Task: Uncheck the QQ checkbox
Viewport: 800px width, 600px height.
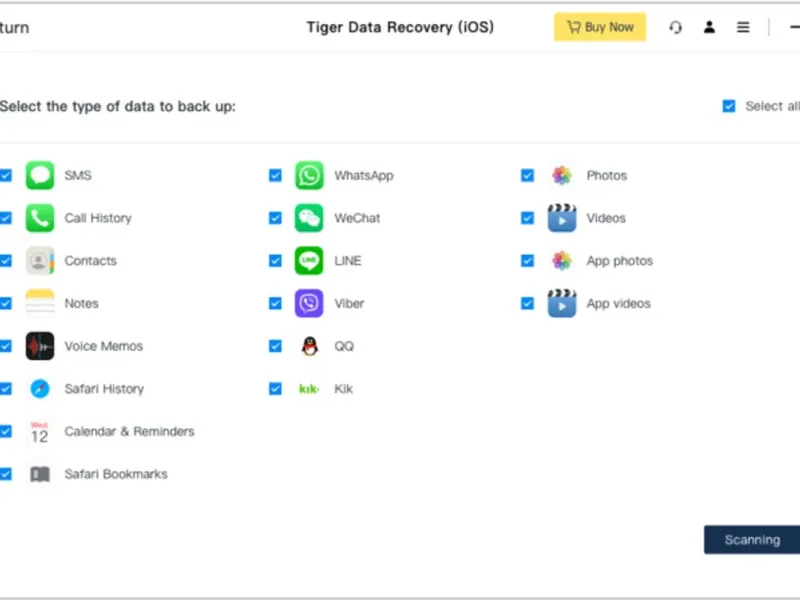Action: [275, 346]
